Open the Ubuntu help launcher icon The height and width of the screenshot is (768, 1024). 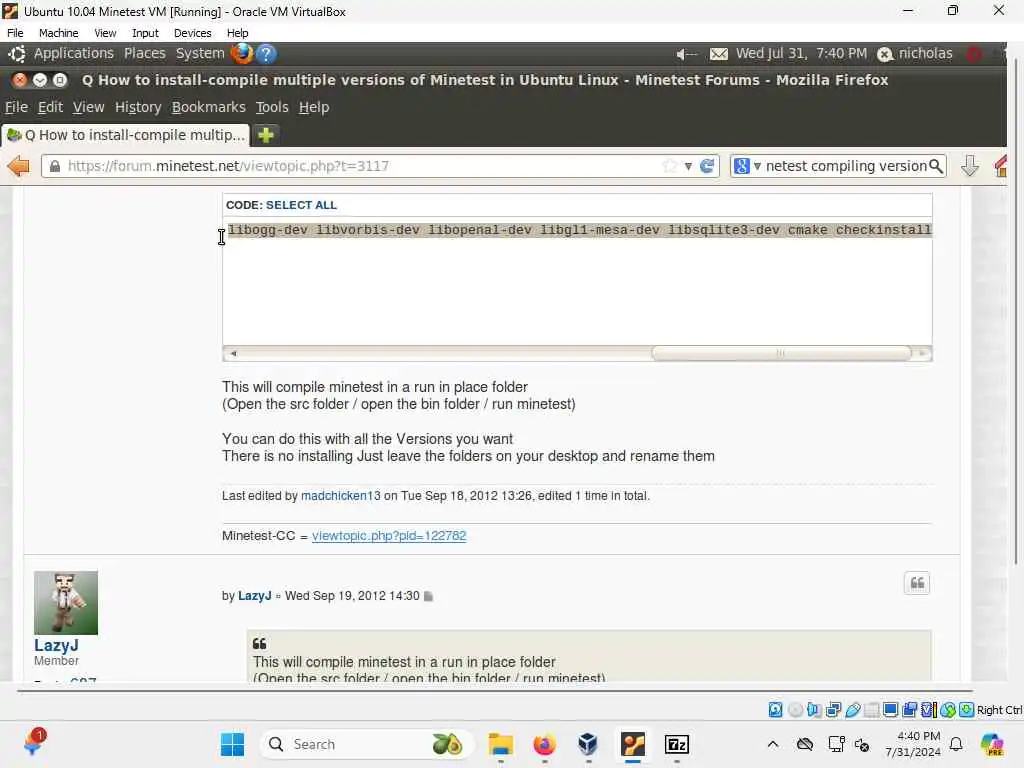pyautogui.click(x=266, y=54)
